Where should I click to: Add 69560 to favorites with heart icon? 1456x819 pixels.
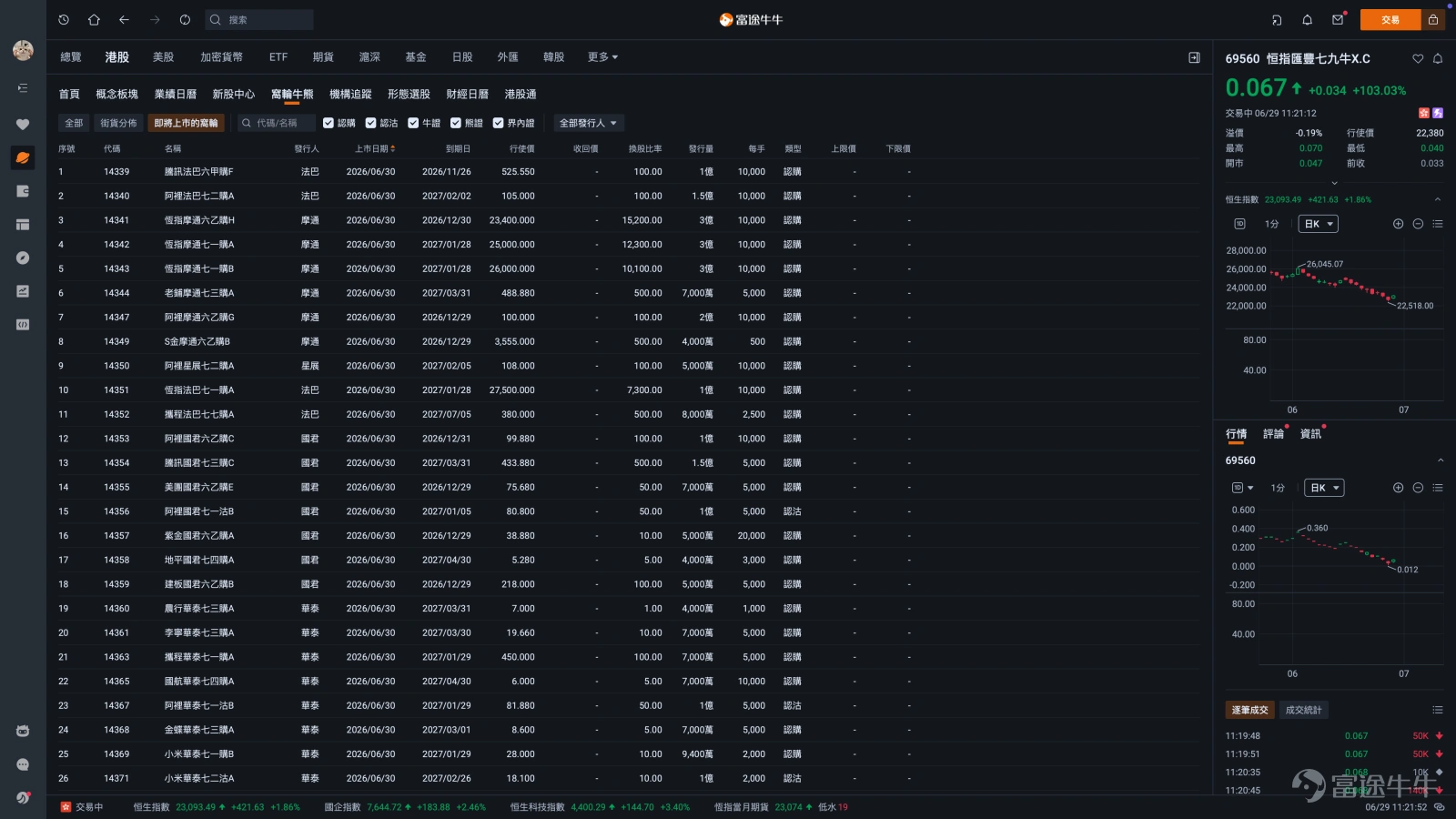1418,58
